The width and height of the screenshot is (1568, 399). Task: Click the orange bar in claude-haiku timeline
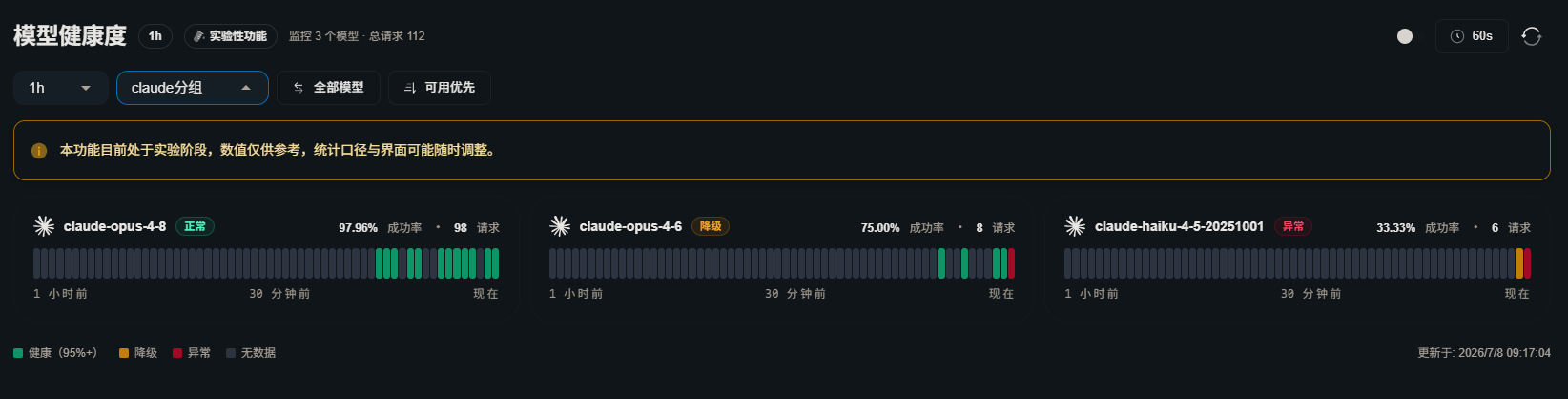pyautogui.click(x=1519, y=263)
